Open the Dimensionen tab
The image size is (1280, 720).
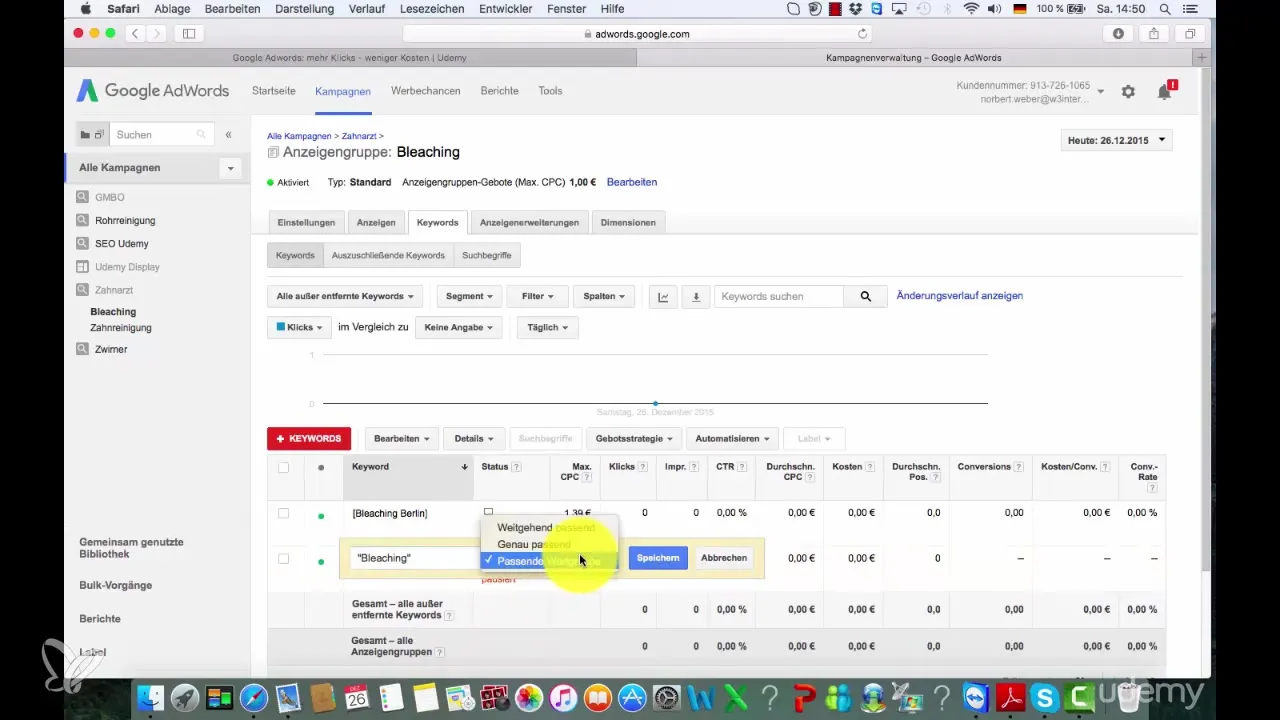click(x=628, y=222)
